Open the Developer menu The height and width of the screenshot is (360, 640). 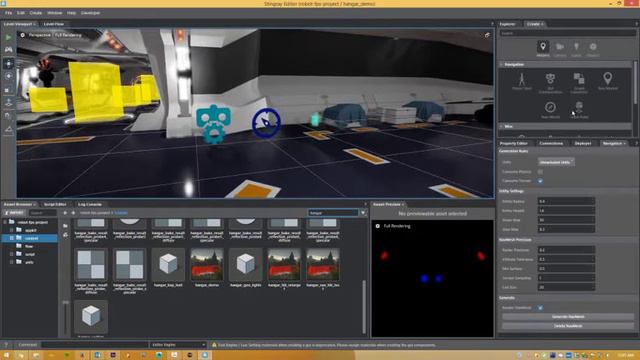coord(90,13)
